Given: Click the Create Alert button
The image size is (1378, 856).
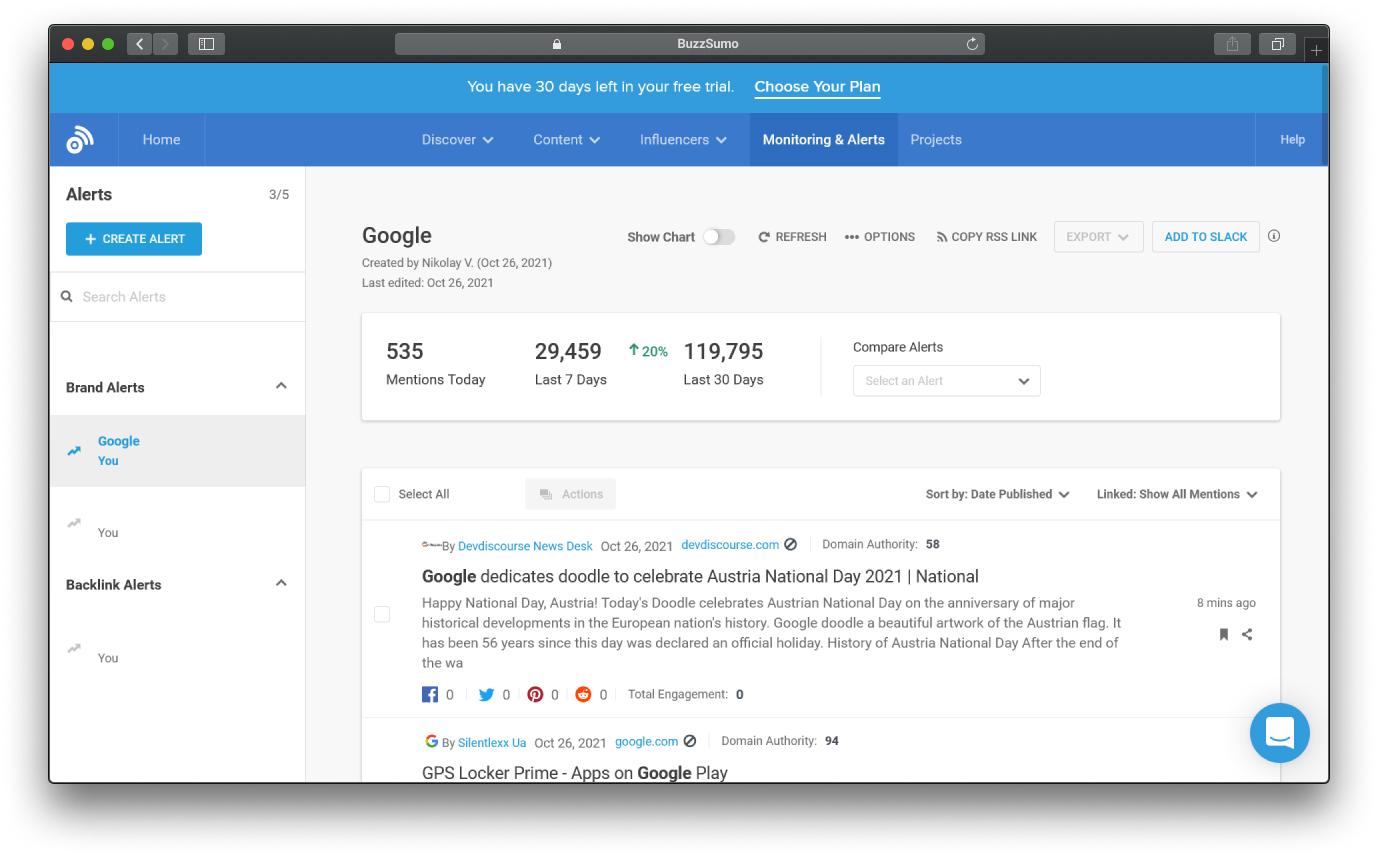Looking at the screenshot, I should (x=134, y=239).
